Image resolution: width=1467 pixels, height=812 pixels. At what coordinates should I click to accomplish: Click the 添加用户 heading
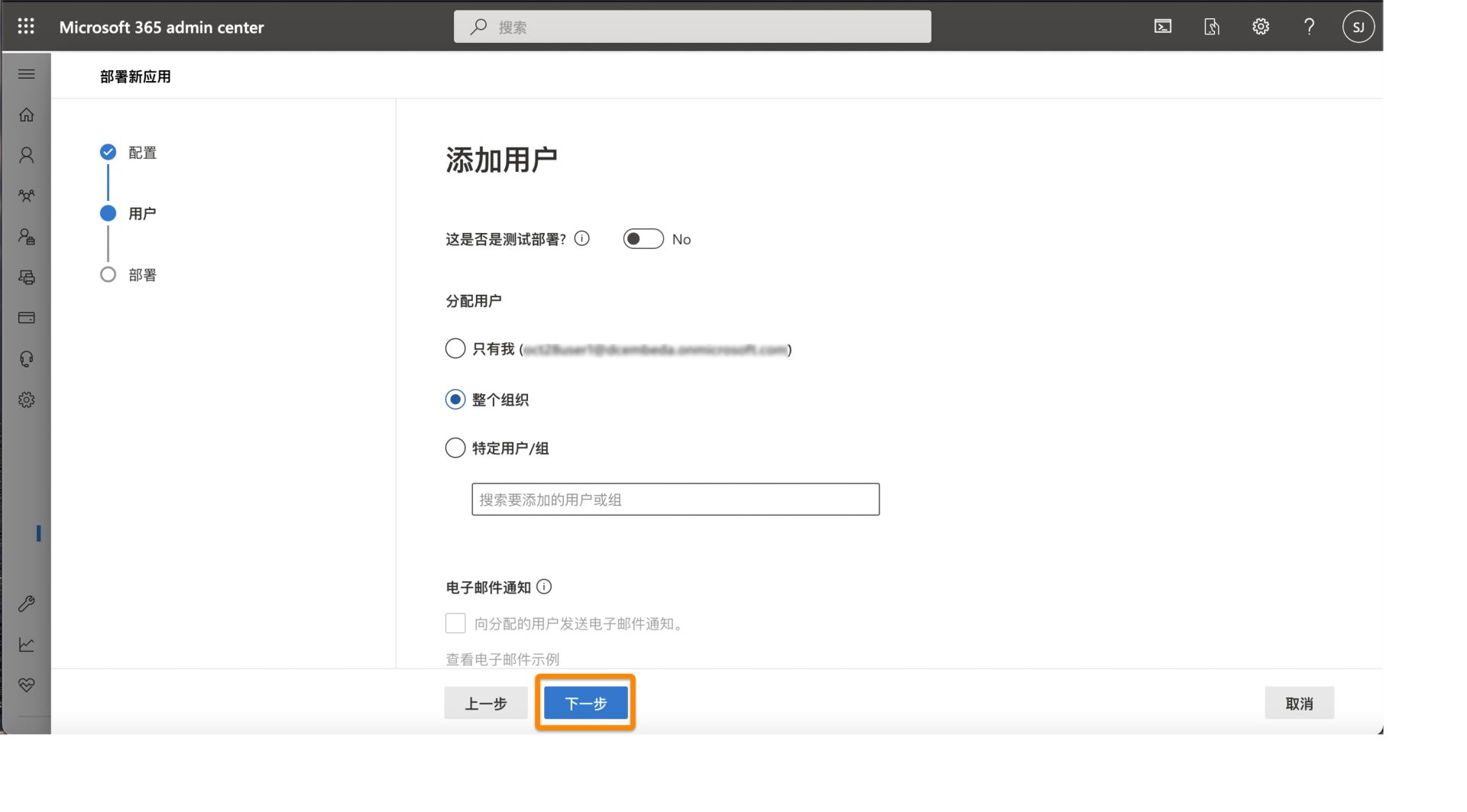501,160
